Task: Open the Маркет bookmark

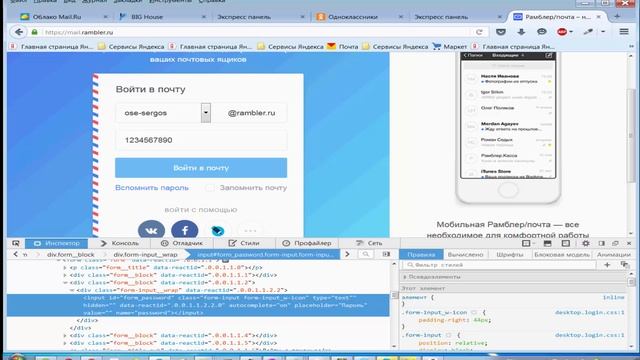Action: (449, 47)
